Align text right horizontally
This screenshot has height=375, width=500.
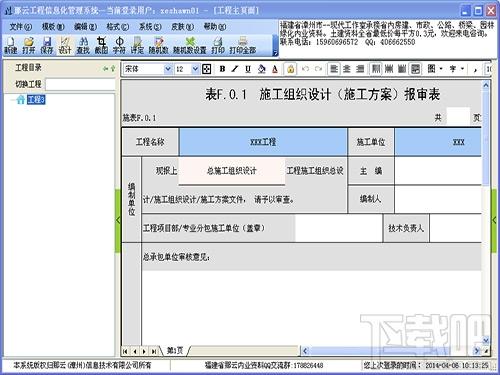point(360,69)
